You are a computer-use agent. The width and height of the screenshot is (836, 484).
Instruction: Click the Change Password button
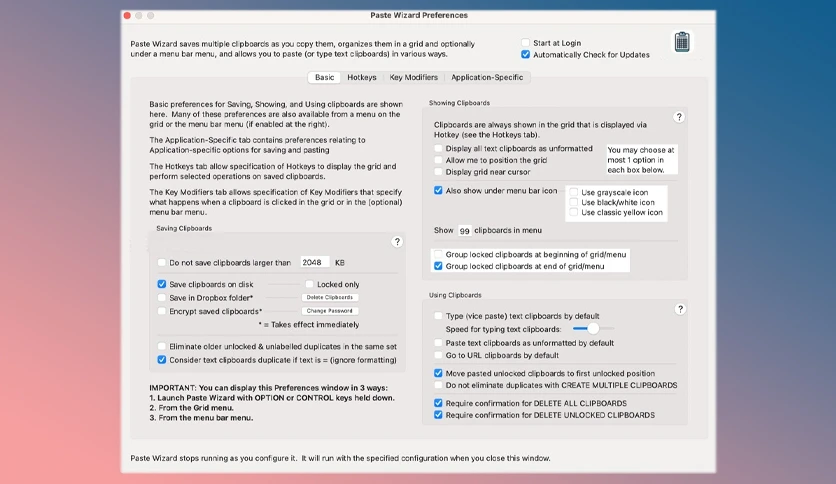pos(329,311)
